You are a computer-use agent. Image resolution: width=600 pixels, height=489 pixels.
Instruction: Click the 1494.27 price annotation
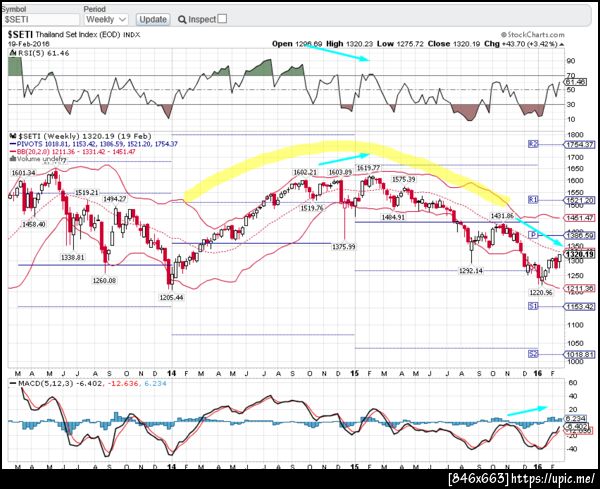(114, 199)
